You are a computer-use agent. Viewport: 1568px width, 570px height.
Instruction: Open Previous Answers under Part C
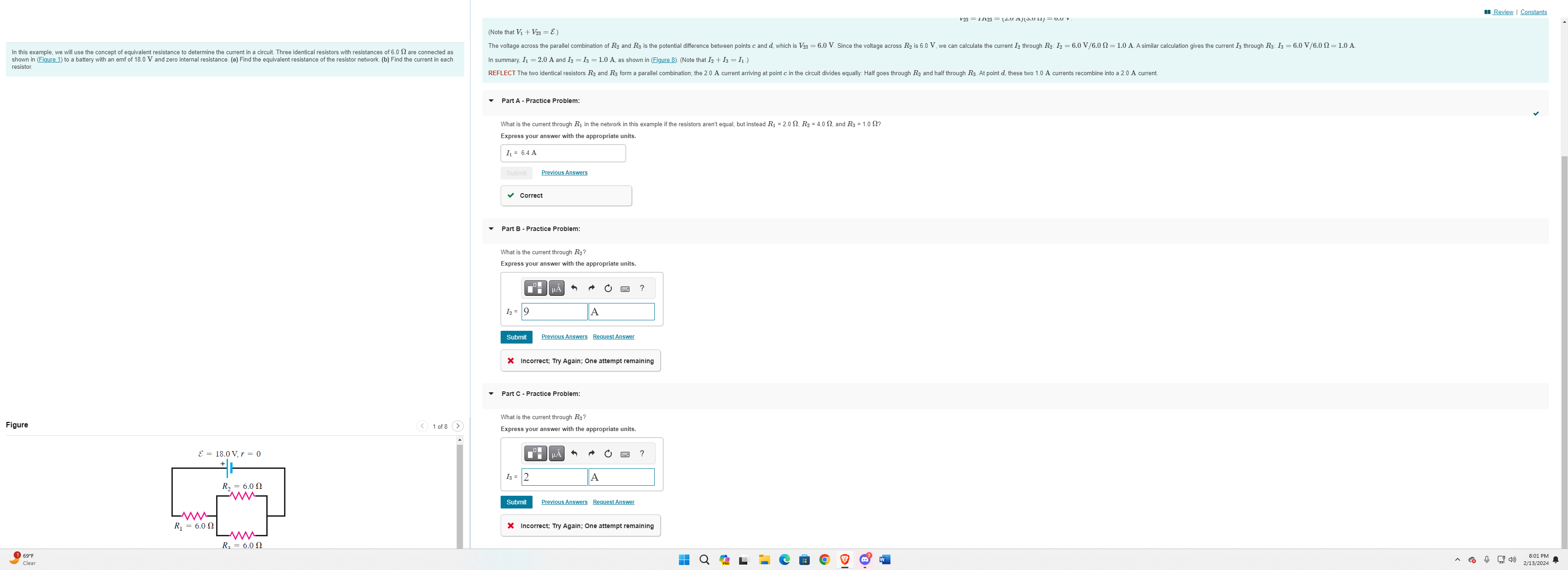tap(564, 502)
